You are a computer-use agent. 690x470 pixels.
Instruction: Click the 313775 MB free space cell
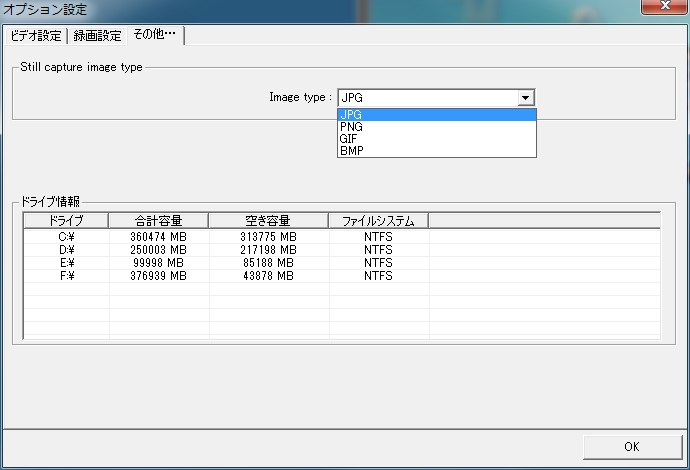[x=268, y=237]
